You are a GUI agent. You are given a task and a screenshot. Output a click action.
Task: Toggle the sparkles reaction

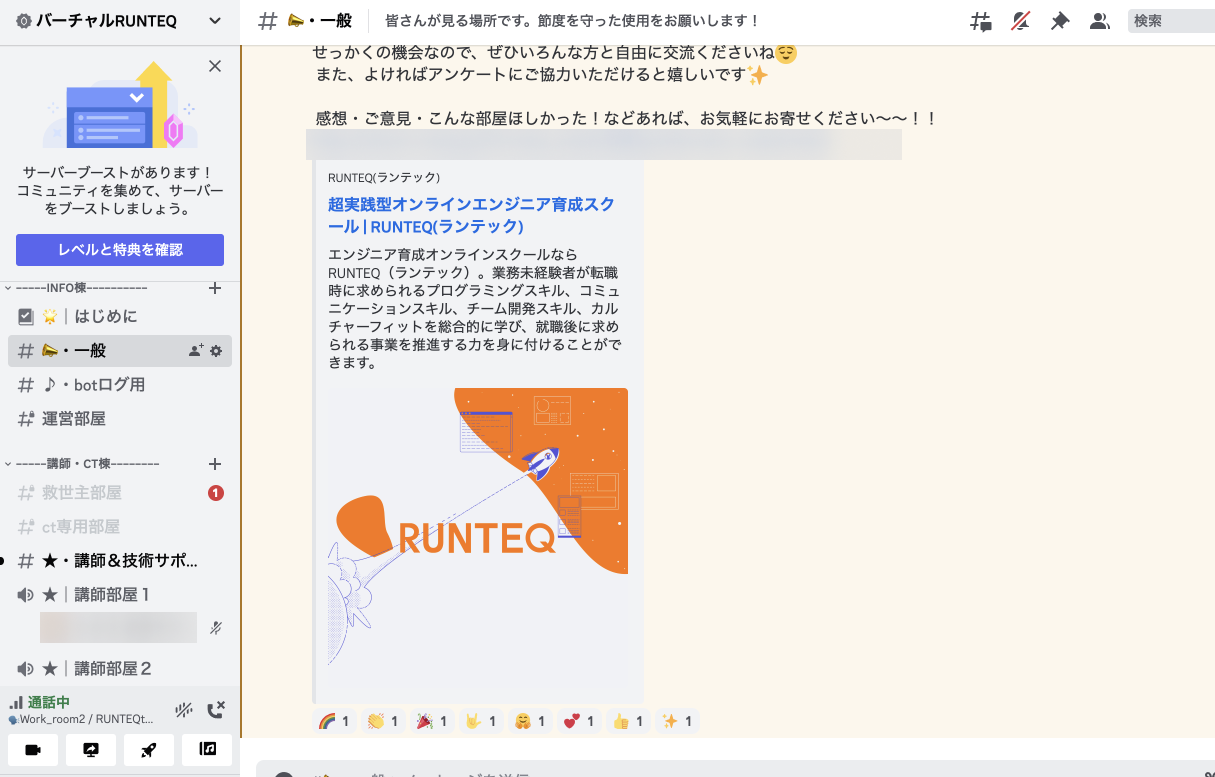677,720
